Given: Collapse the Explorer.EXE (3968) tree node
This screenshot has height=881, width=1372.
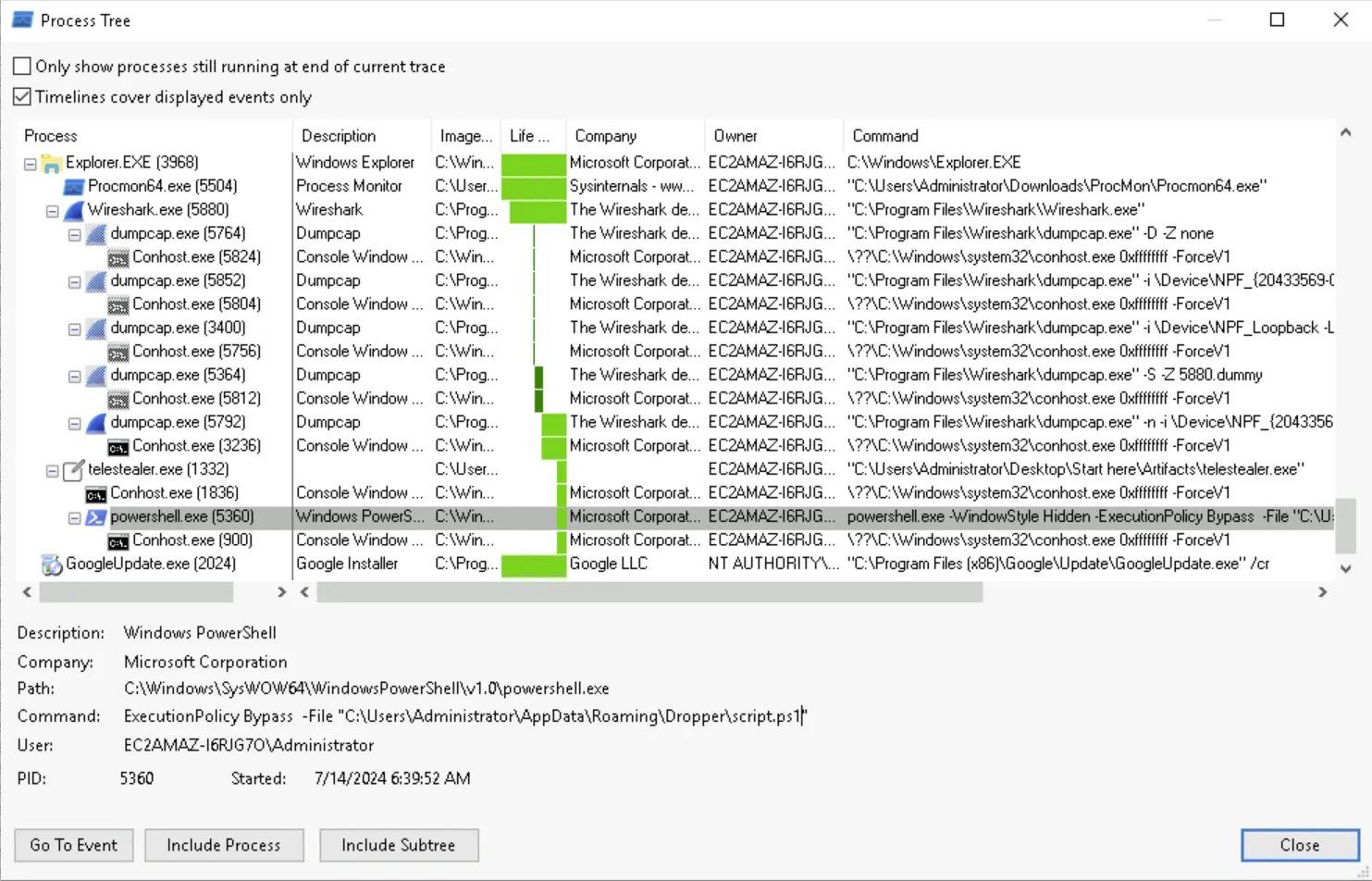Looking at the screenshot, I should [x=31, y=164].
